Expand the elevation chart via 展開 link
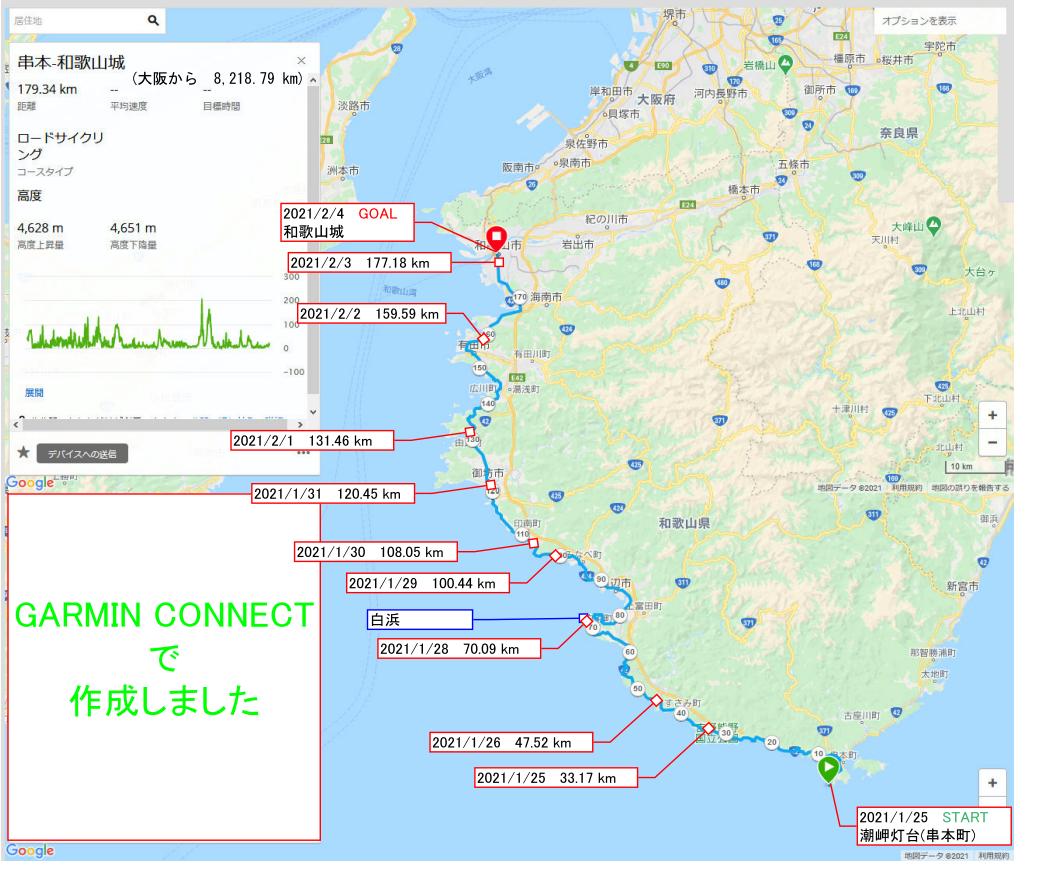 pos(34,392)
